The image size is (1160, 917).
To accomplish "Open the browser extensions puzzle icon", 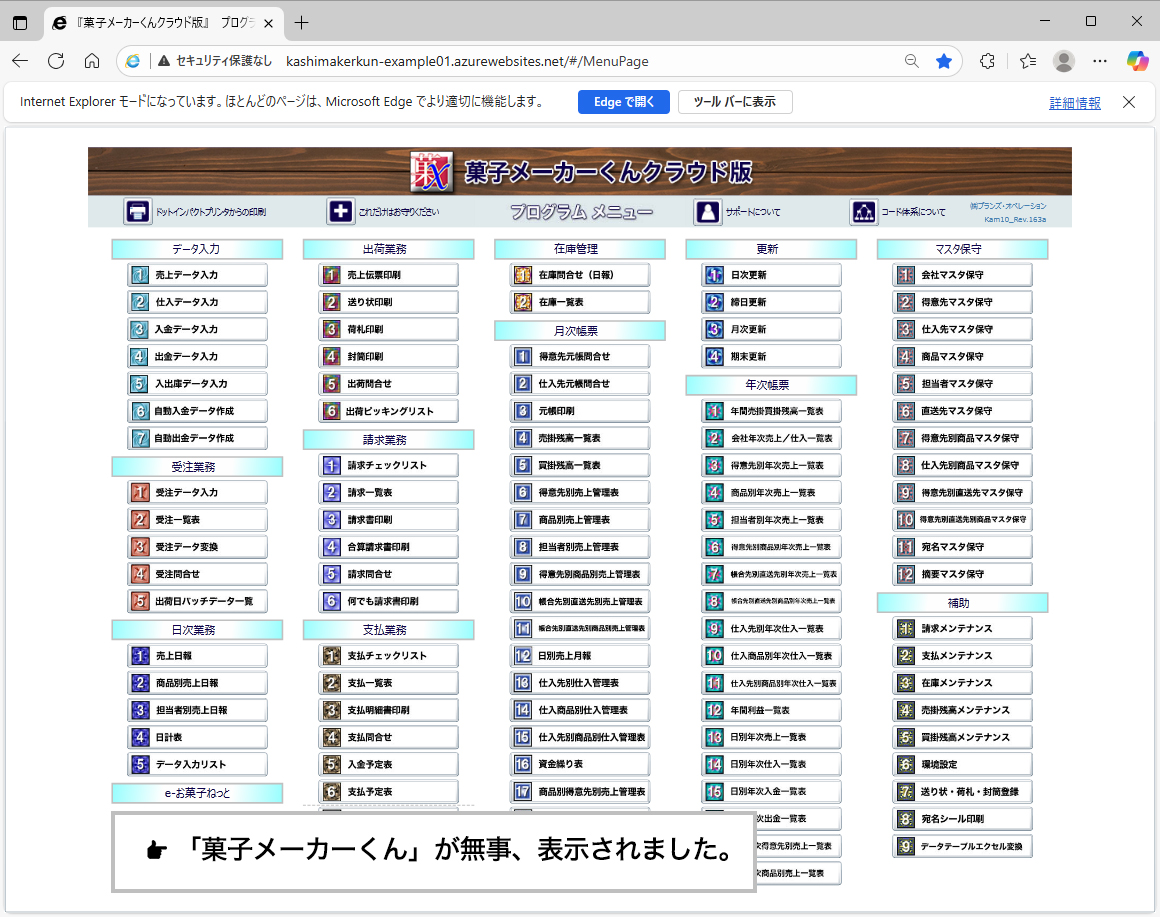I will tap(987, 61).
